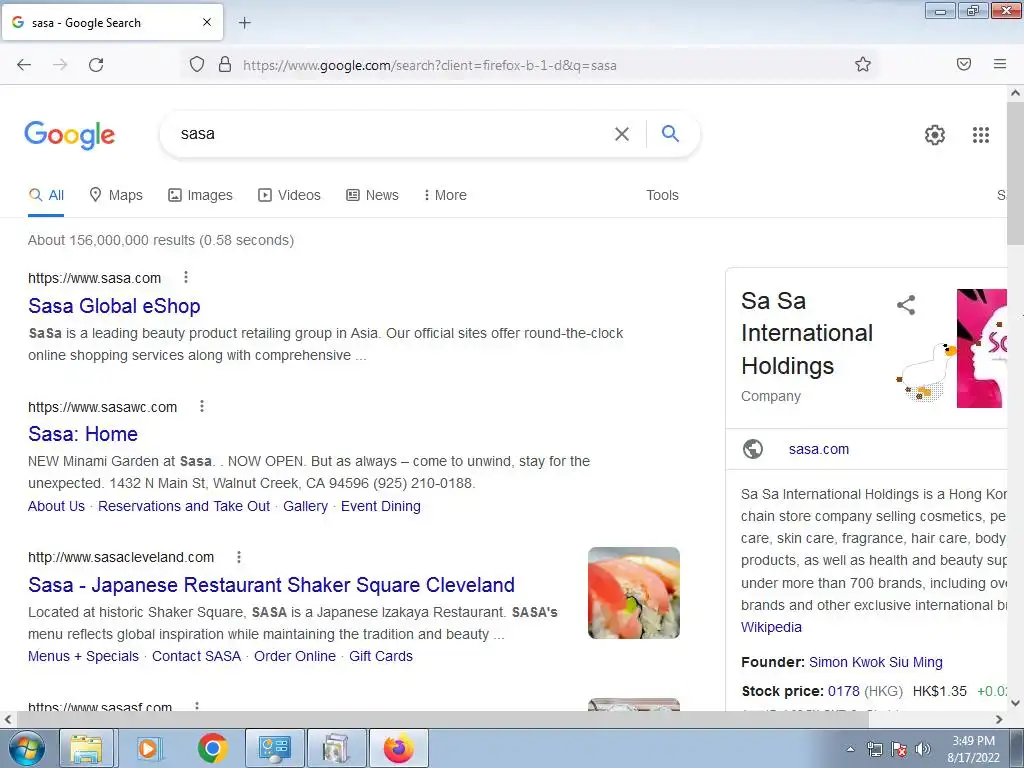
Task: Close the sasa Google Search tab
Action: click(206, 22)
